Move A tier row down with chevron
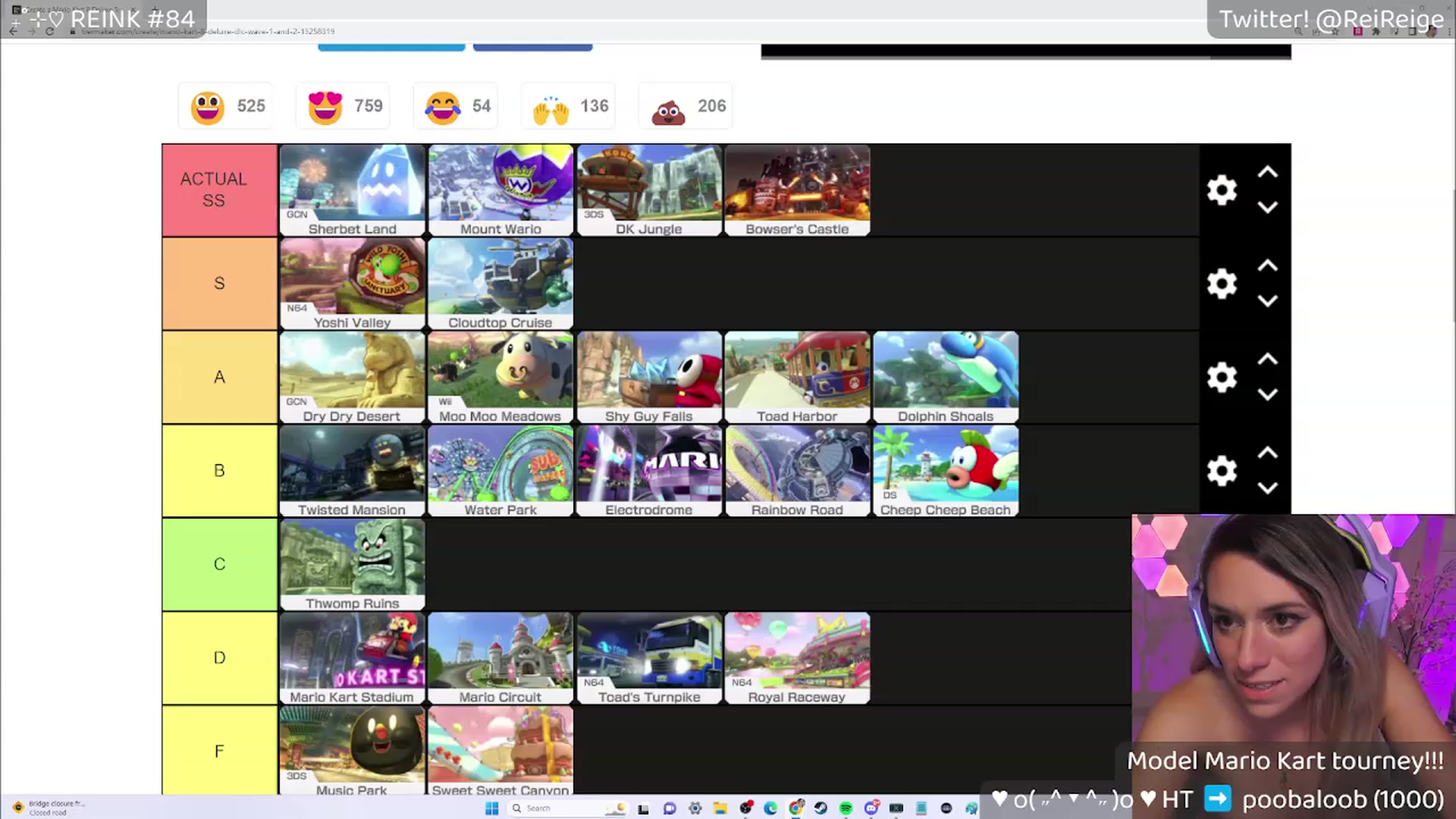Viewport: 1456px width, 819px height. 1267,394
